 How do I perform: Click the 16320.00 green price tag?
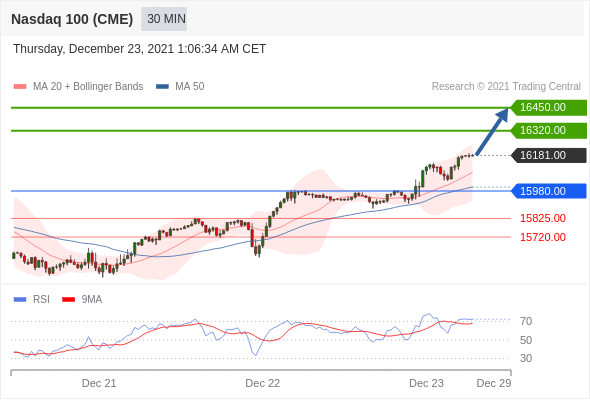[549, 131]
